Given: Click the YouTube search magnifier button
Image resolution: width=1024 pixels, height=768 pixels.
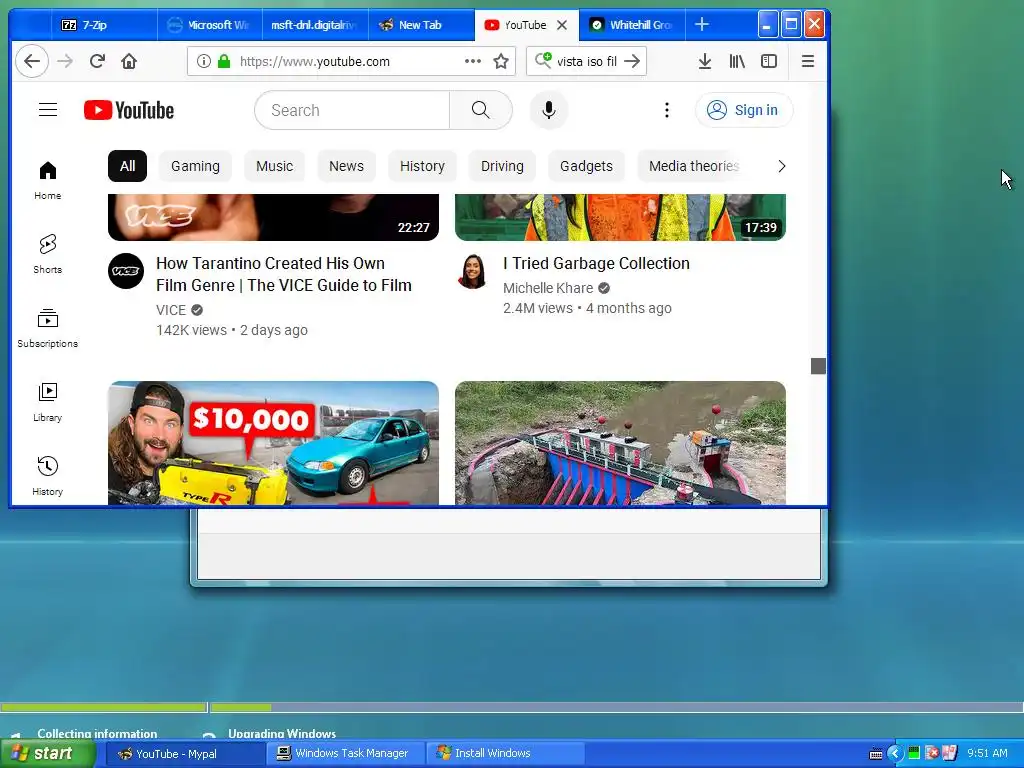Looking at the screenshot, I should click(x=481, y=110).
